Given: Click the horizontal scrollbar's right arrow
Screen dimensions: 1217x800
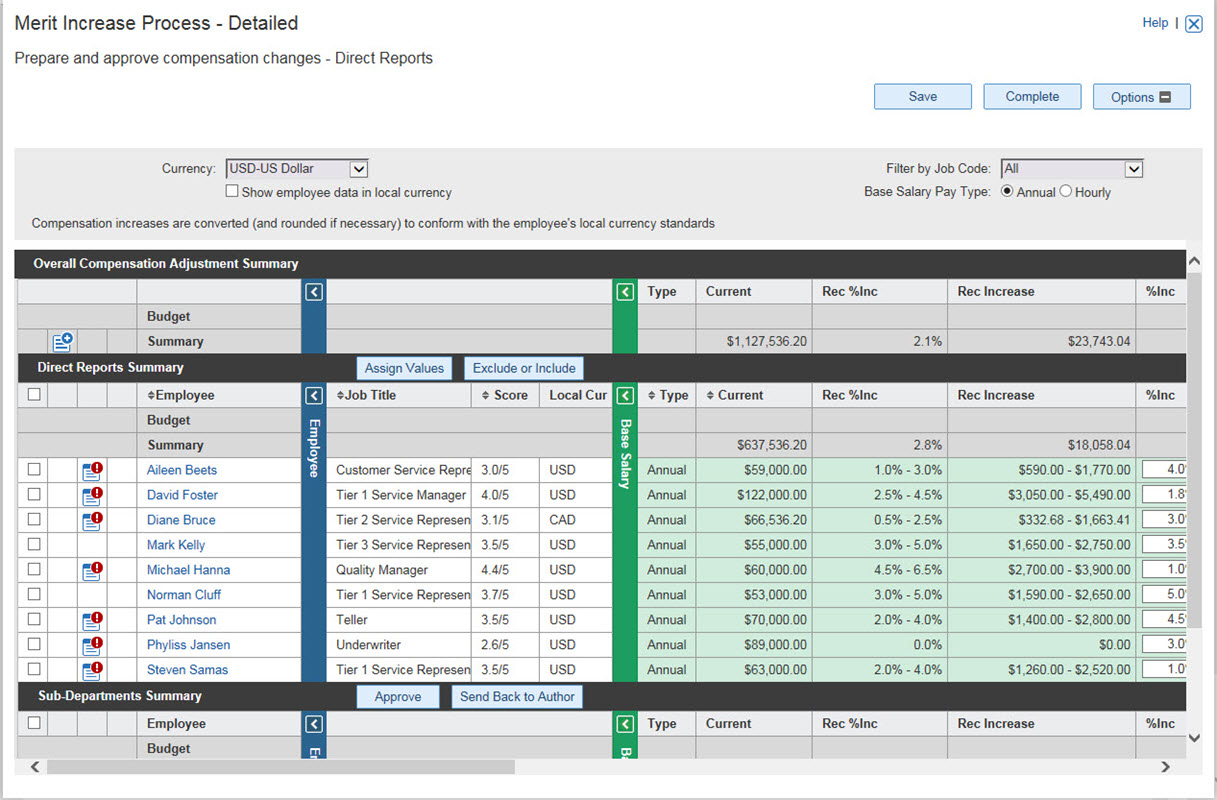Looking at the screenshot, I should click(x=1166, y=766).
